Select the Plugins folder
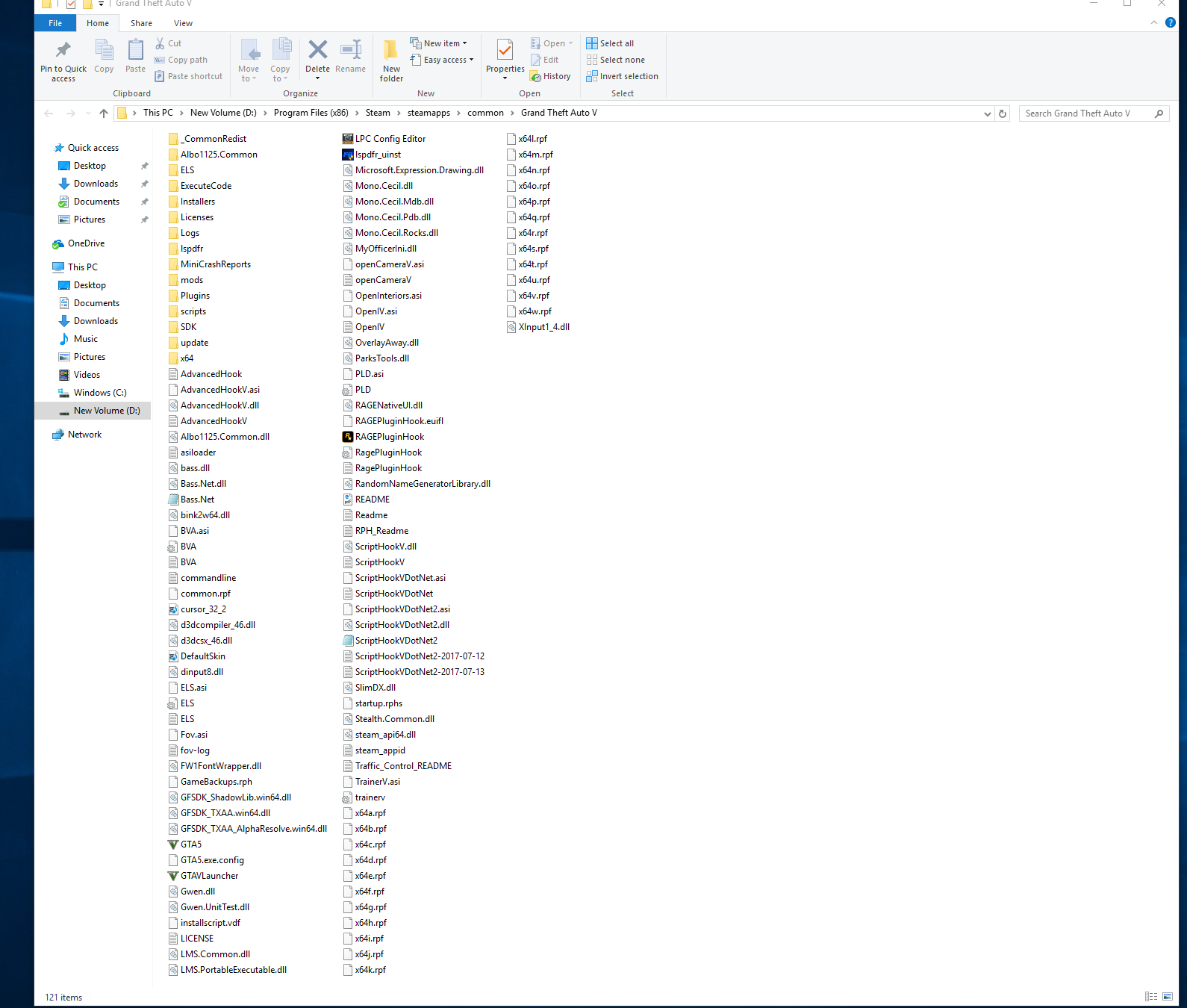This screenshot has width=1187, height=1008. pyautogui.click(x=189, y=296)
